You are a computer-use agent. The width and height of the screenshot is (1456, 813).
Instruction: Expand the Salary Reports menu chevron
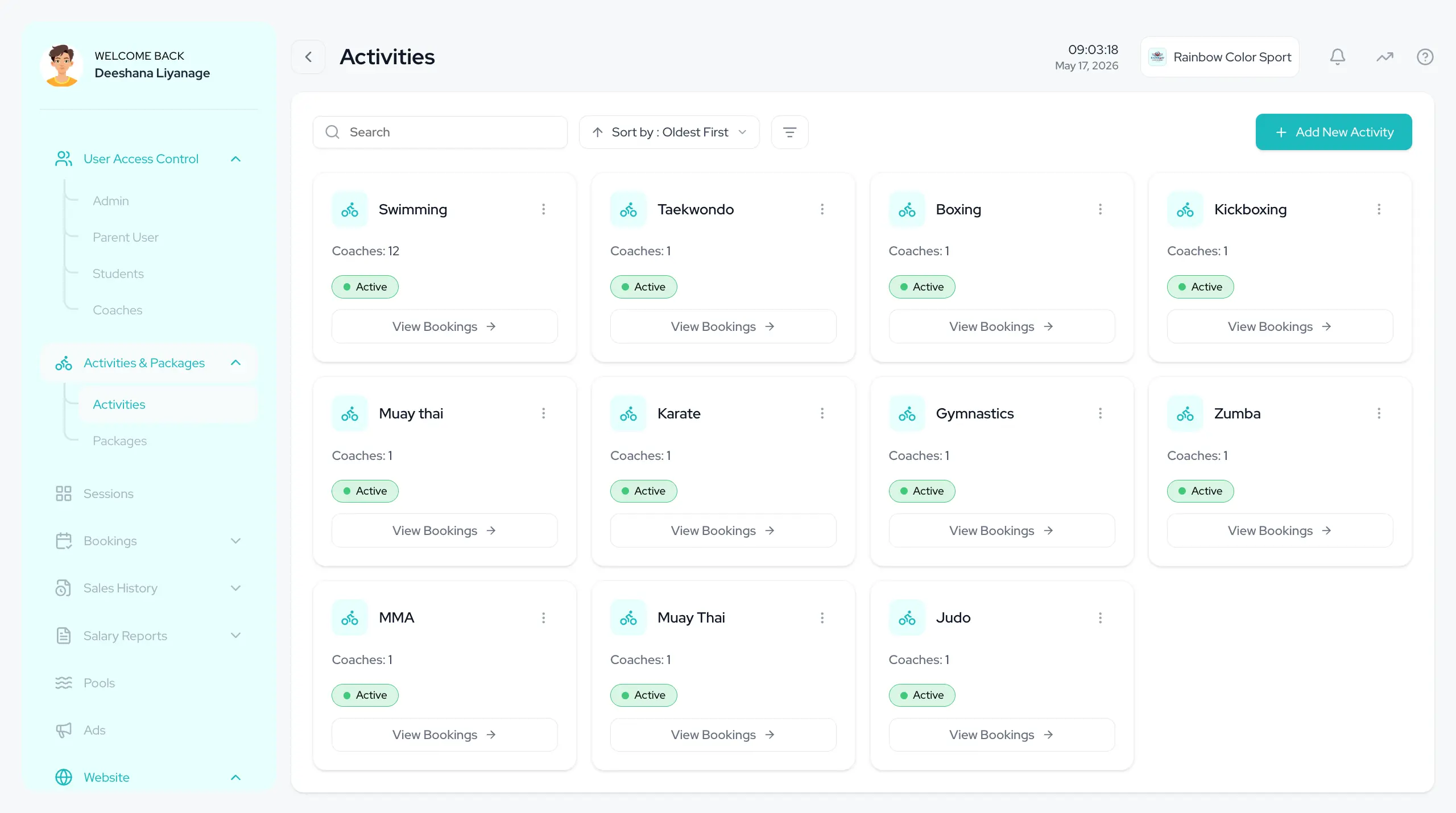pyautogui.click(x=235, y=636)
